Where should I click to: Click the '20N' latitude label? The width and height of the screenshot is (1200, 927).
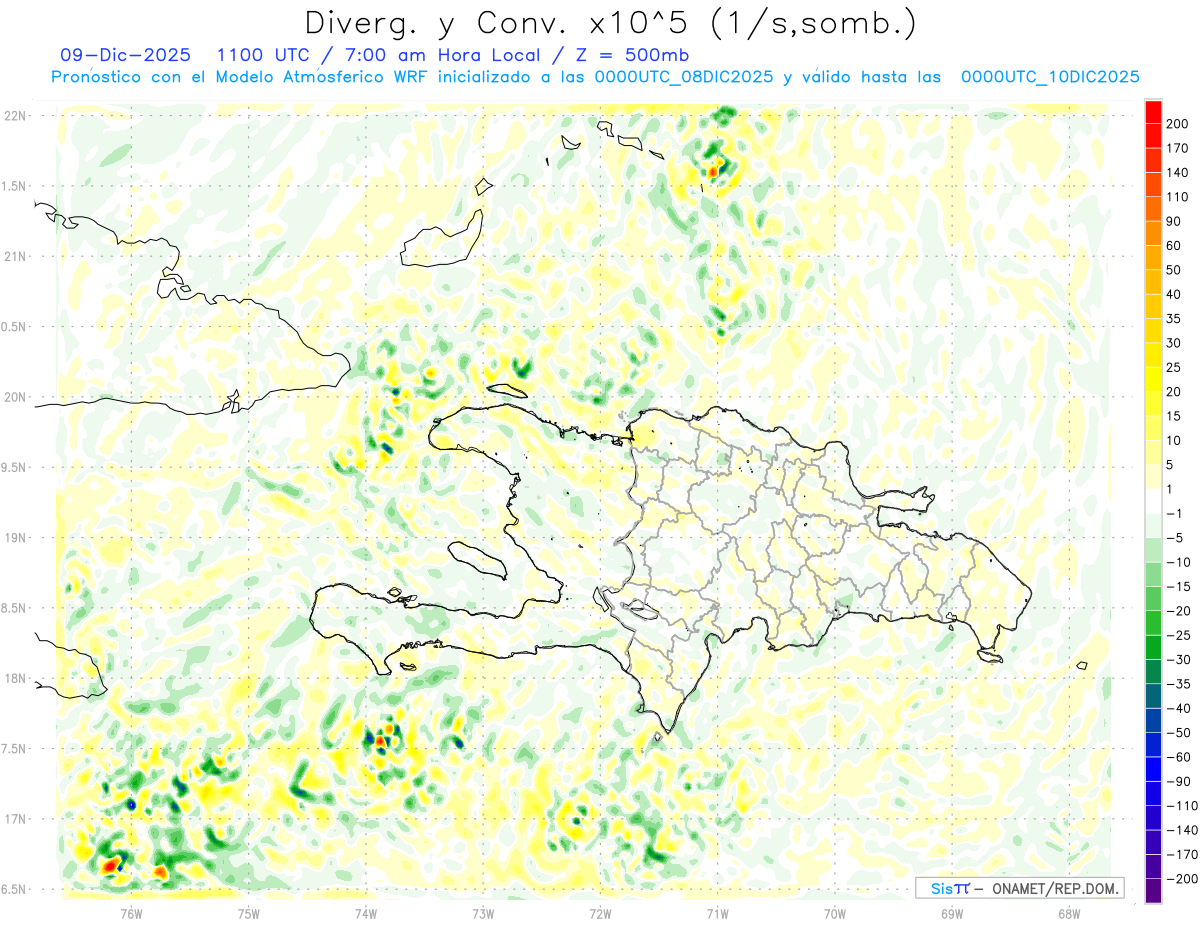[x=15, y=397]
